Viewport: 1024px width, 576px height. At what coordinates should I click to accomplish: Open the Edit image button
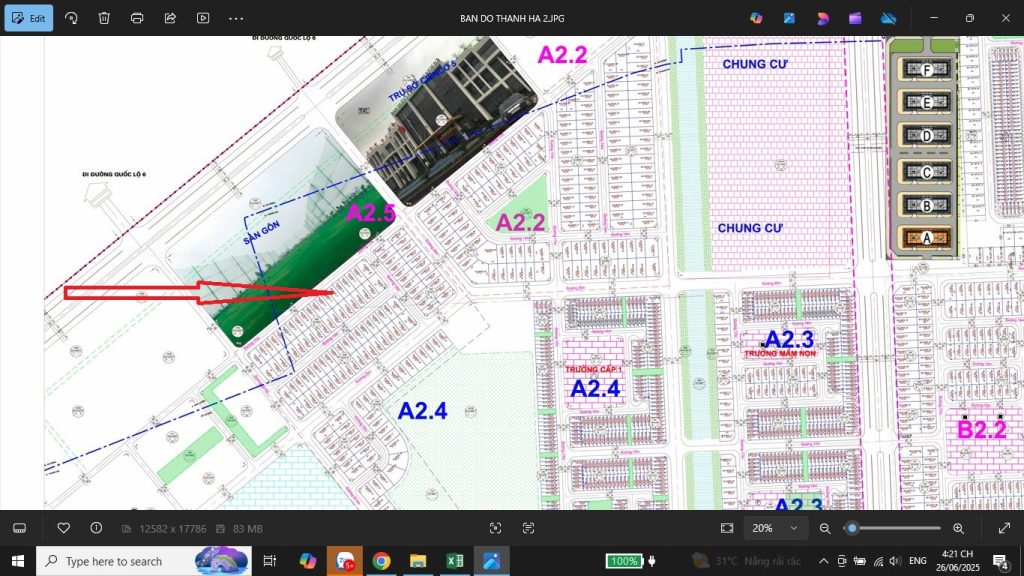click(29, 18)
